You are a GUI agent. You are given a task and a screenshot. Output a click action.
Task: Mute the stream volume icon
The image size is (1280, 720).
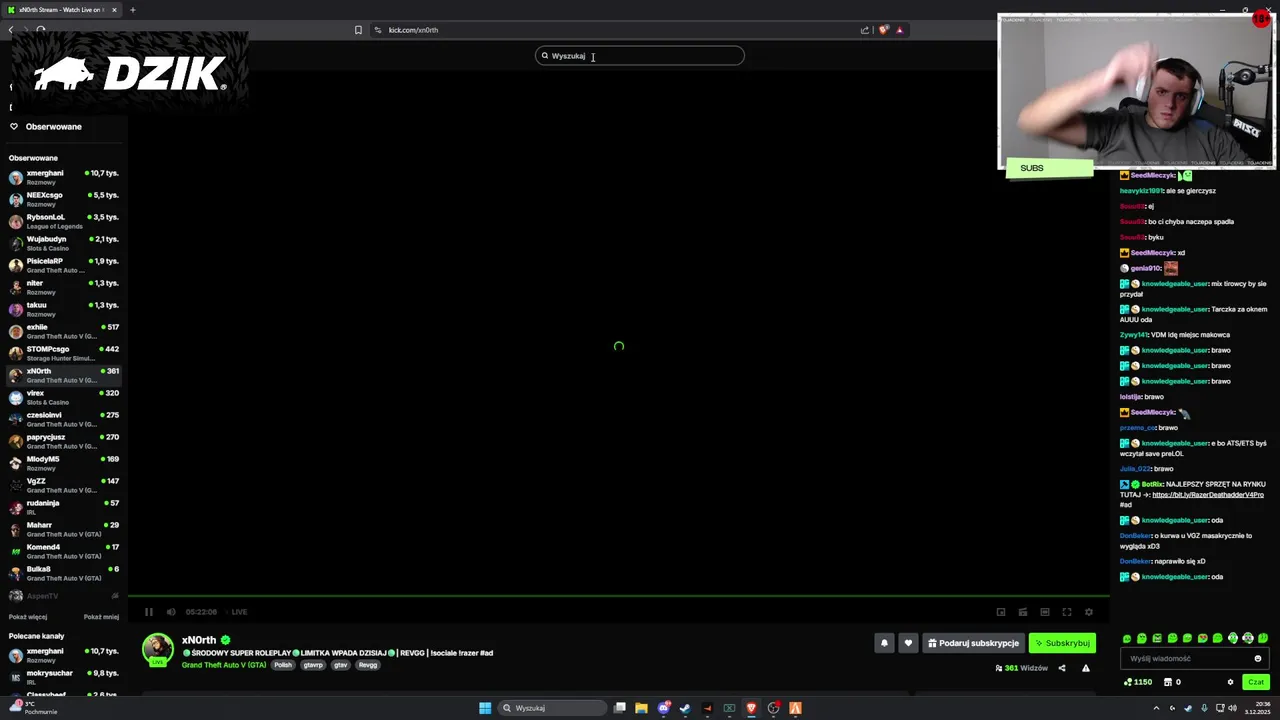click(x=171, y=612)
